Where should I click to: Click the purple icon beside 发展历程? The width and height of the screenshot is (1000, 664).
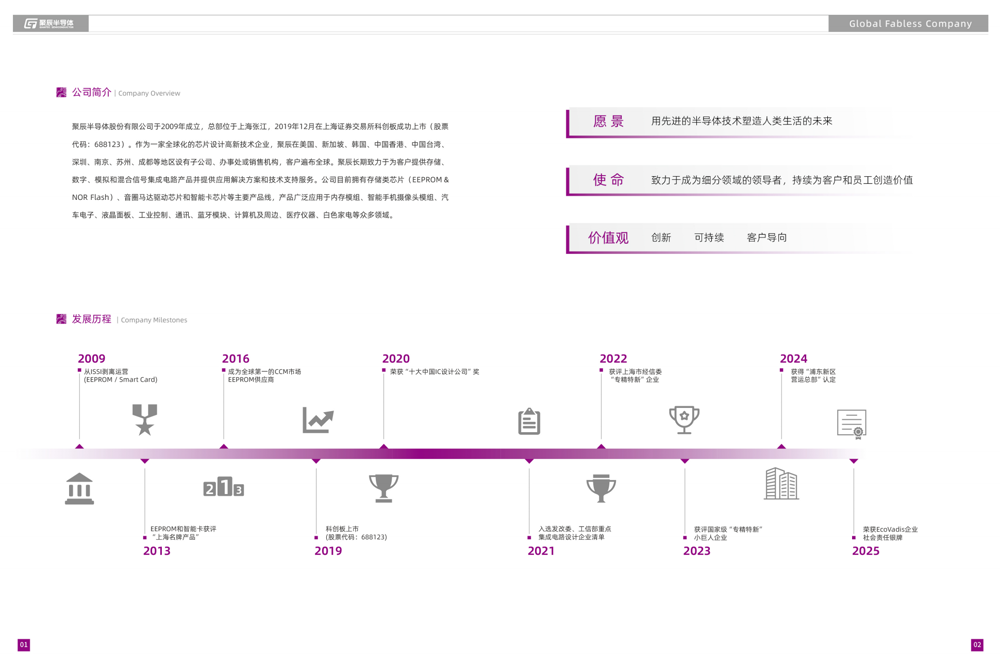click(x=61, y=319)
